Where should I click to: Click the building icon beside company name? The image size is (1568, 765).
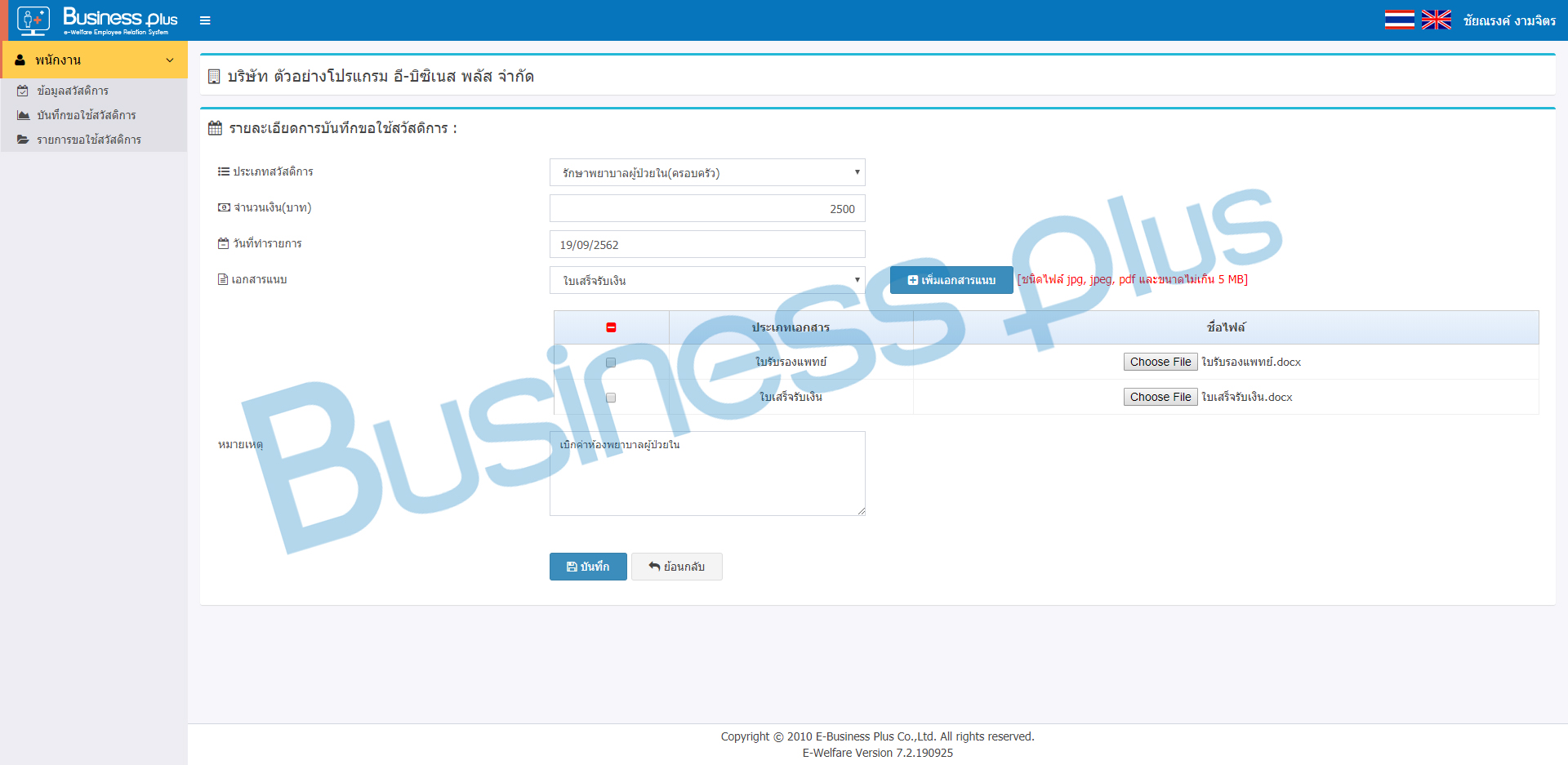click(214, 77)
